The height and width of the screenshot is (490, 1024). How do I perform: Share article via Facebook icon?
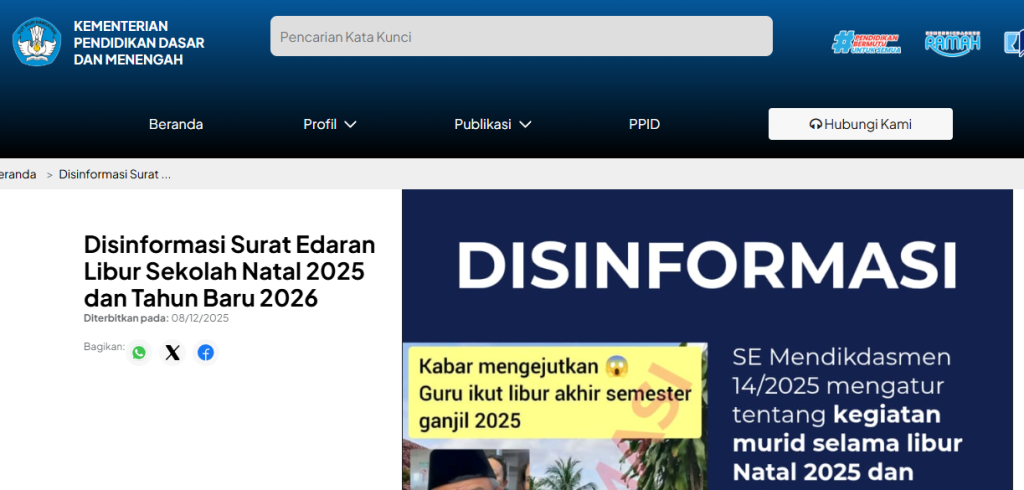[x=206, y=353]
